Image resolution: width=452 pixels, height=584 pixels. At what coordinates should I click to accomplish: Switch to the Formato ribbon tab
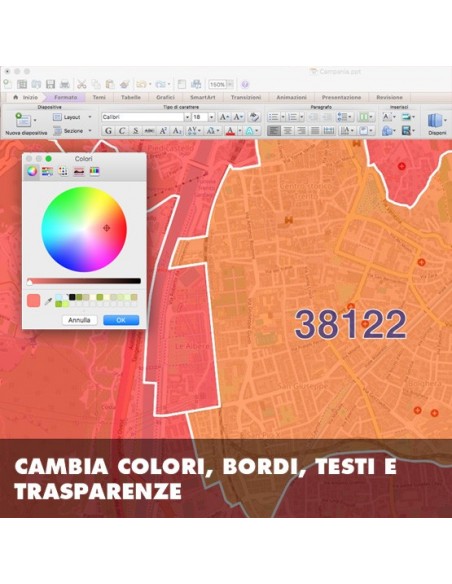pyautogui.click(x=65, y=97)
